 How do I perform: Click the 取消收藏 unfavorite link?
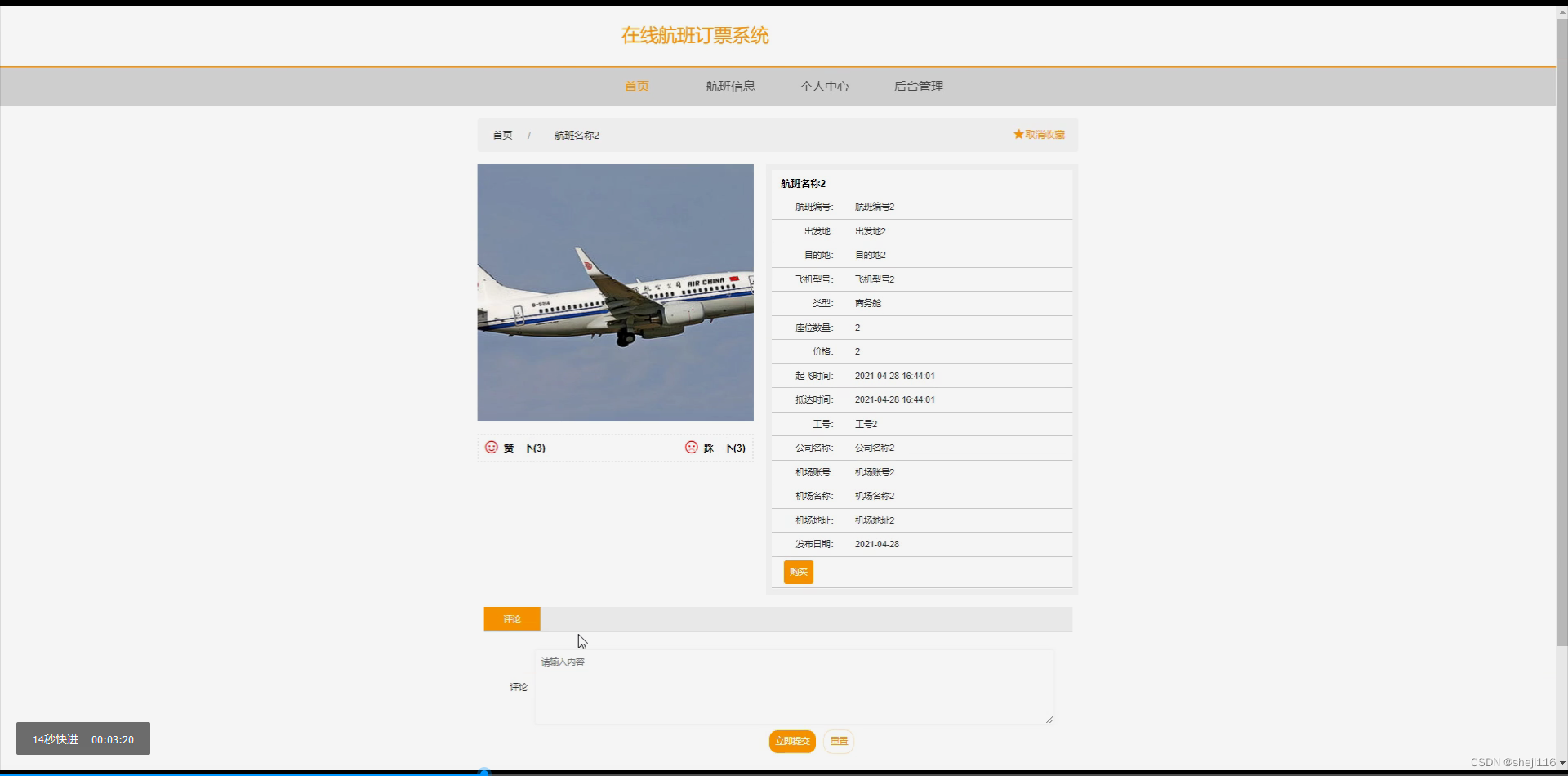(x=1044, y=134)
